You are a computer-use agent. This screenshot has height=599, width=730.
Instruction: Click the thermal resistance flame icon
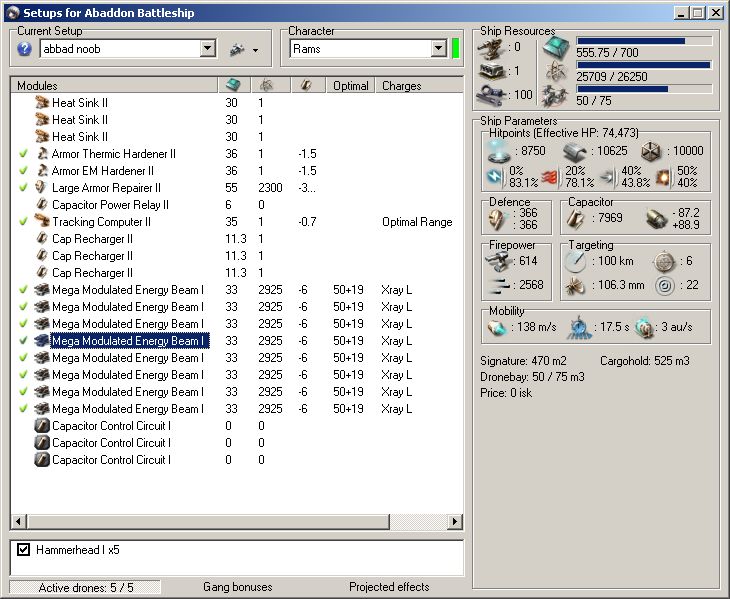550,177
